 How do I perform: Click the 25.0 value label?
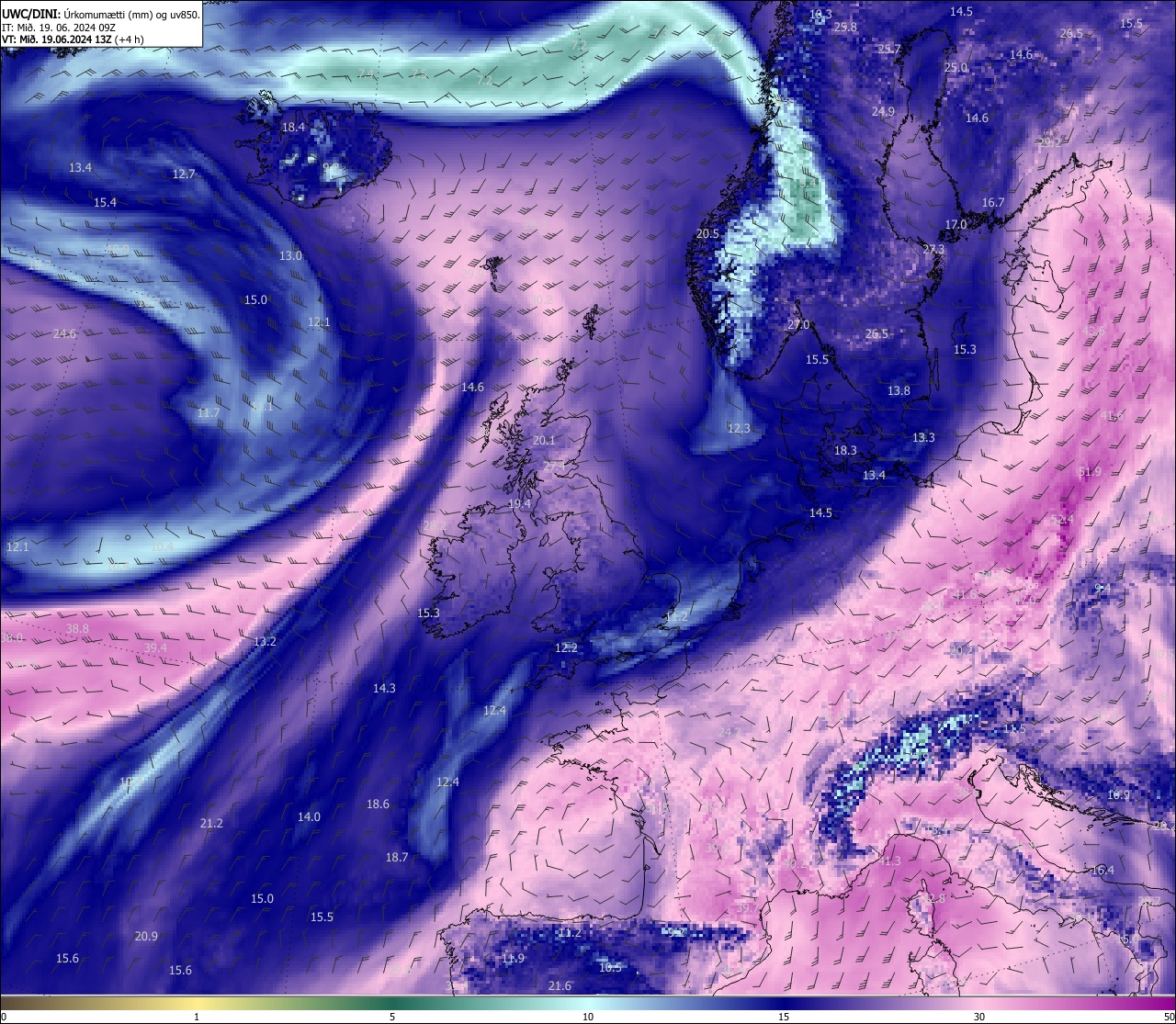(956, 67)
